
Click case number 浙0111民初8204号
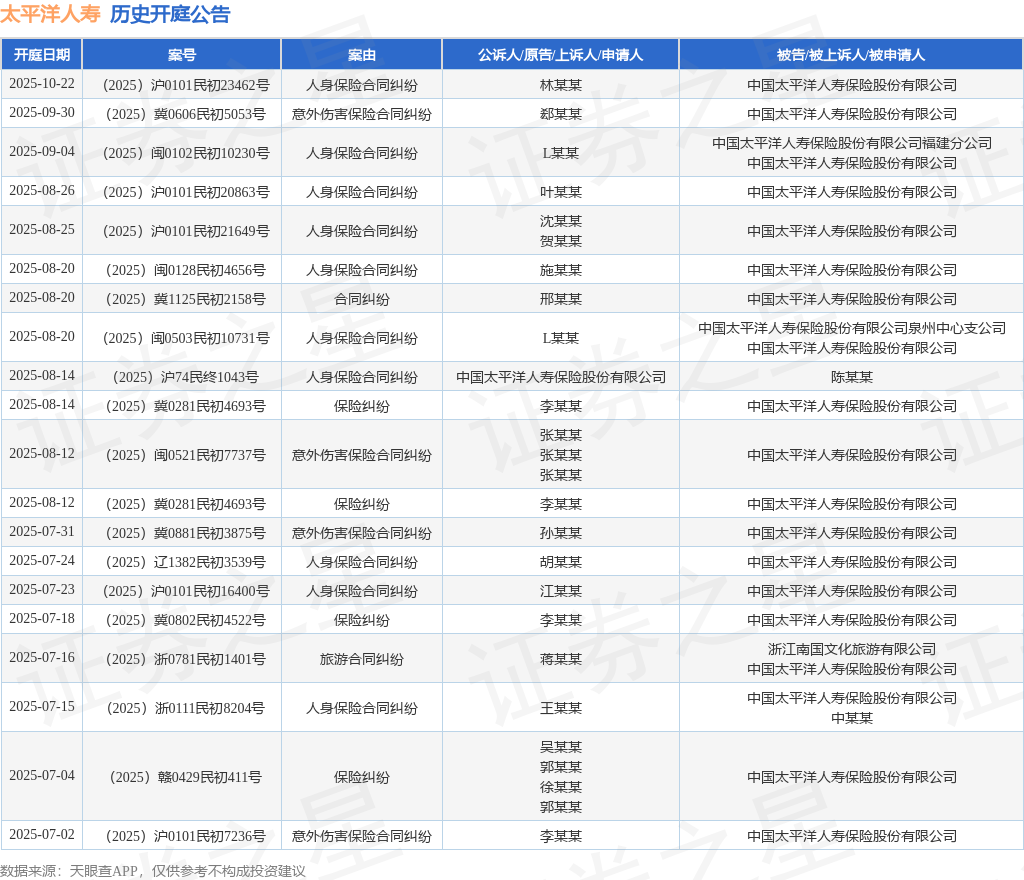coord(186,708)
